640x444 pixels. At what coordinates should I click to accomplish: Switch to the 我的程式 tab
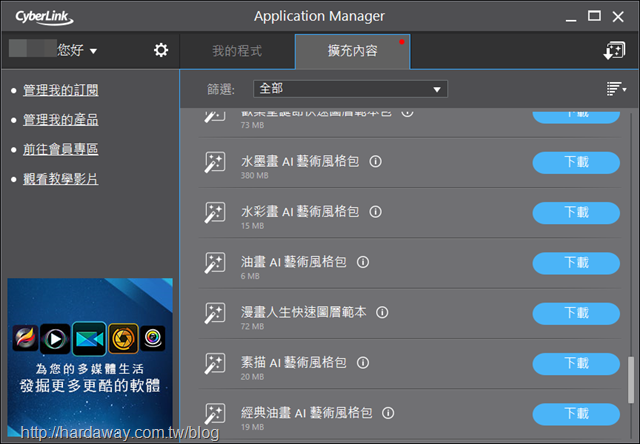tap(237, 51)
